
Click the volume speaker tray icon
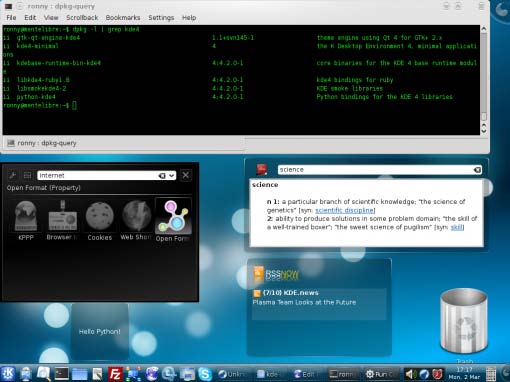tap(410, 374)
